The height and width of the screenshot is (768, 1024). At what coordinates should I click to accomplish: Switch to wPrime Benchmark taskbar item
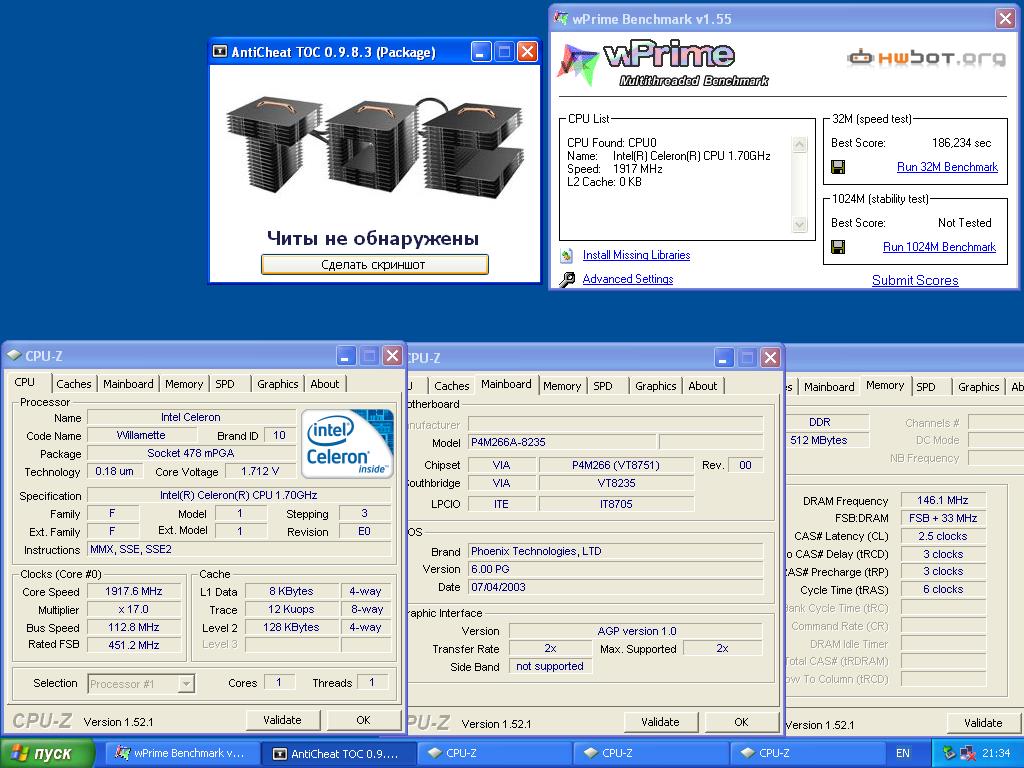click(181, 753)
